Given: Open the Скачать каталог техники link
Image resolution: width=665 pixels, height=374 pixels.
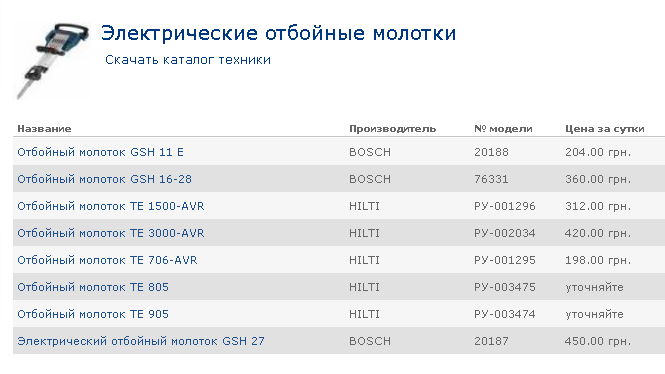Looking at the screenshot, I should tap(188, 60).
